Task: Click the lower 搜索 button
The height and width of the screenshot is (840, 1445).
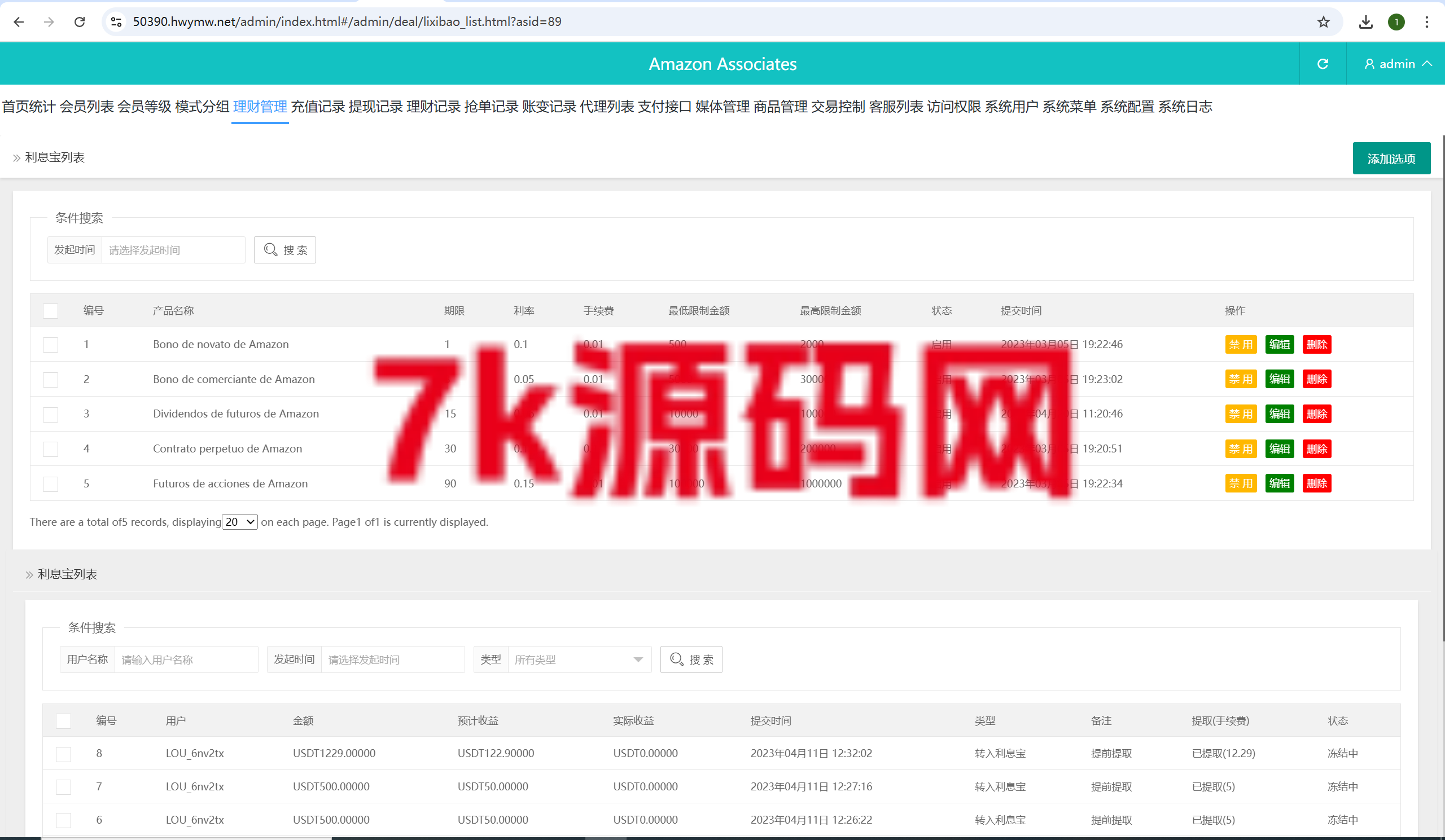Action: point(691,659)
